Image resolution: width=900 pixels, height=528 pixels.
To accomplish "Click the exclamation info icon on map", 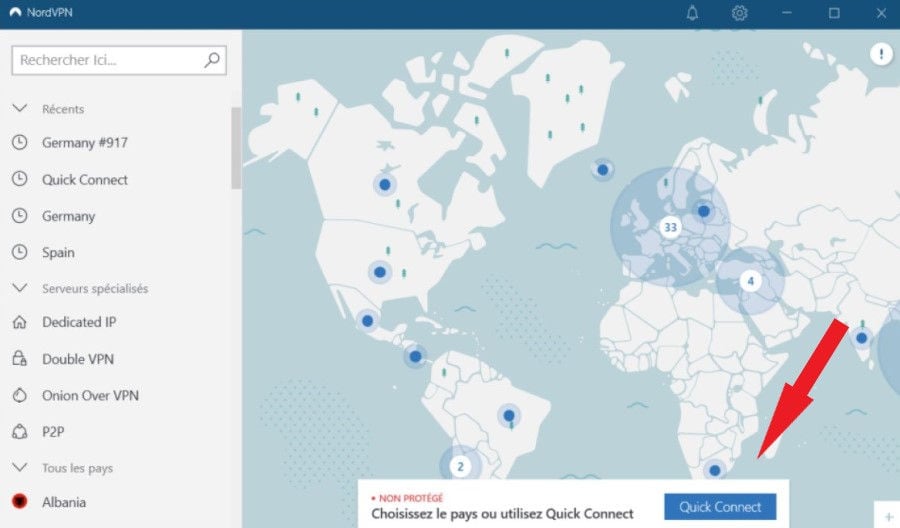I will pyautogui.click(x=881, y=54).
